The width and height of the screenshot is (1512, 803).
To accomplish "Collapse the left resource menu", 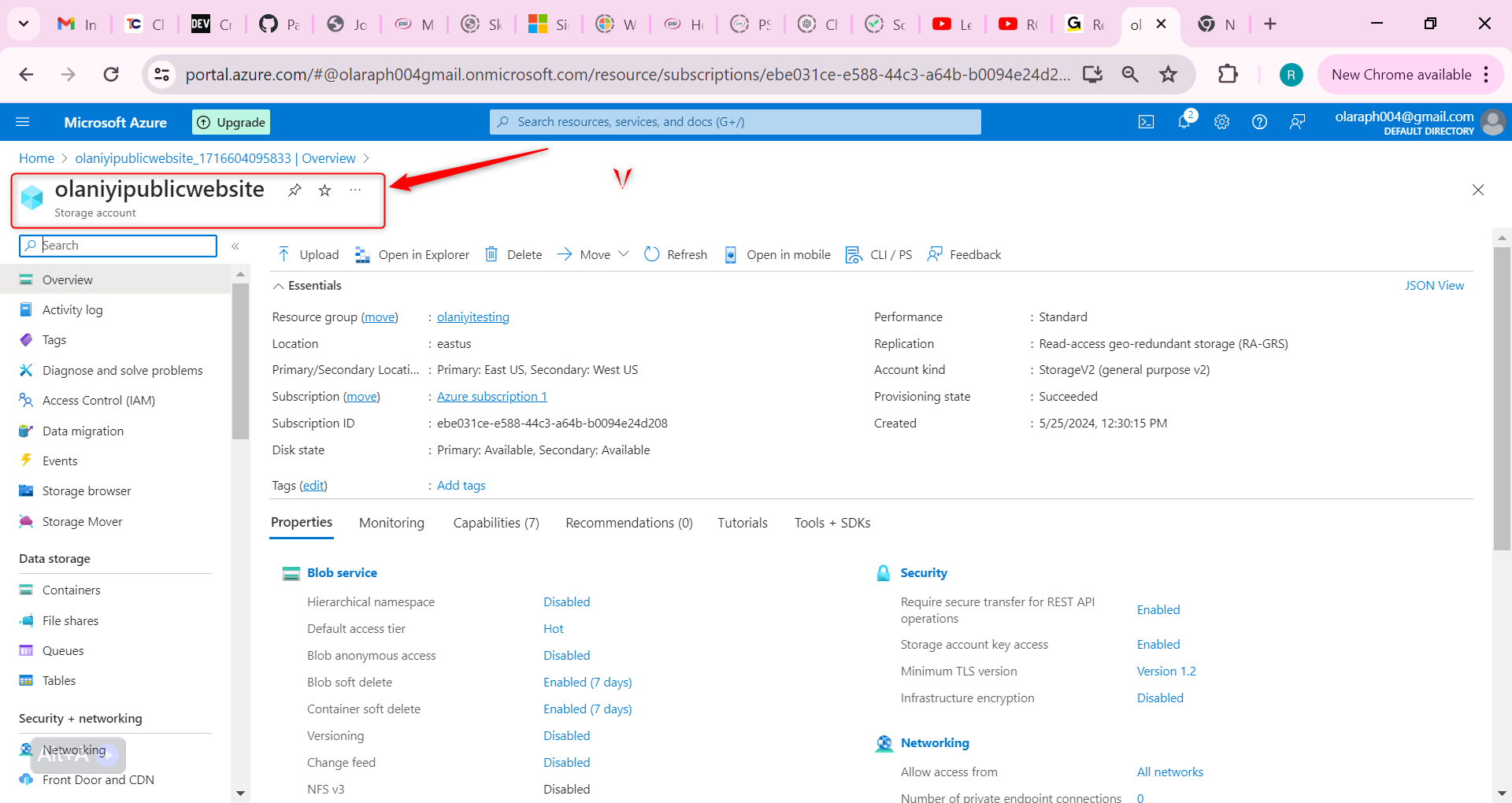I will (235, 246).
